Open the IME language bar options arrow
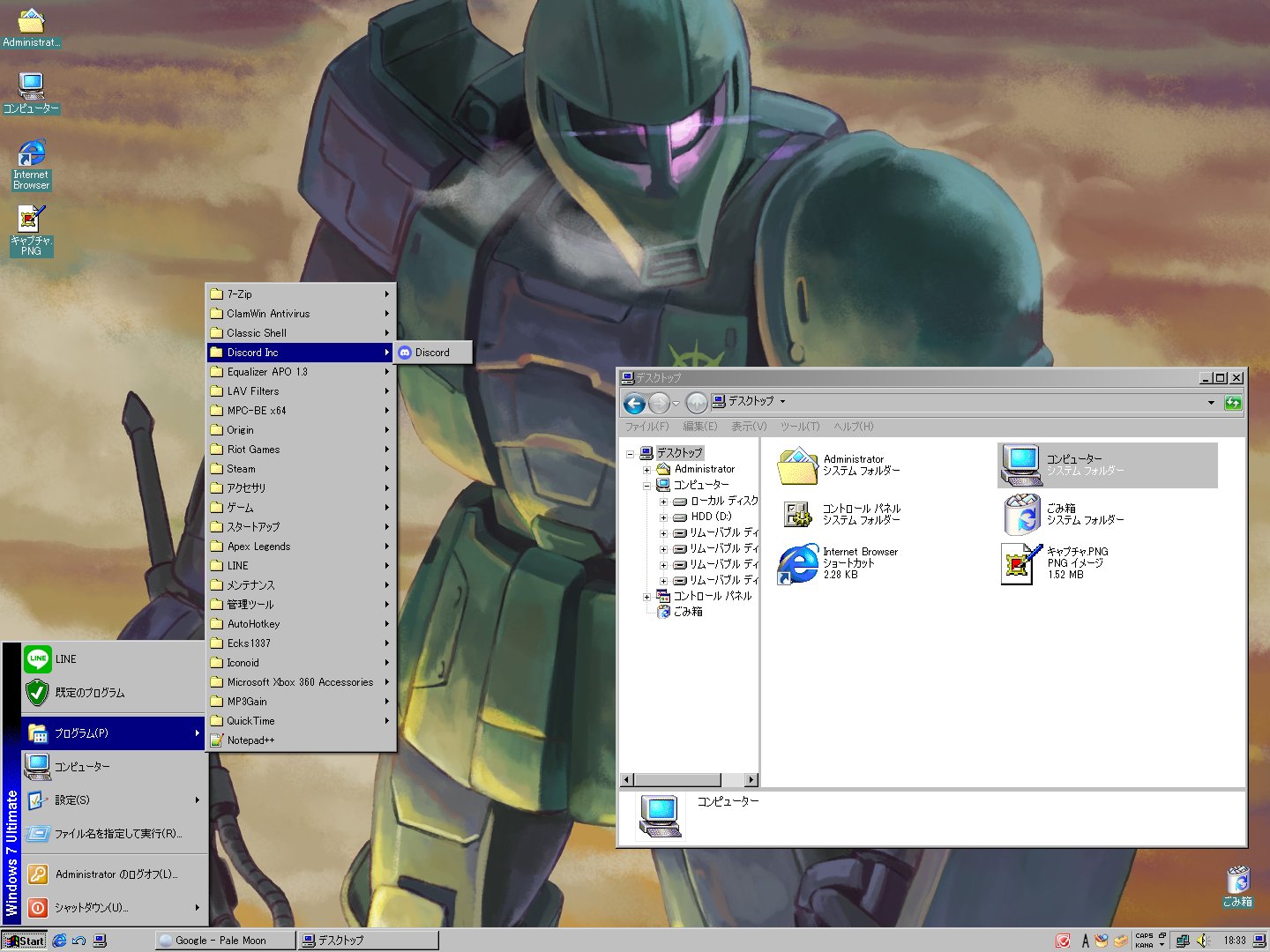1270x952 pixels. pyautogui.click(x=1162, y=945)
